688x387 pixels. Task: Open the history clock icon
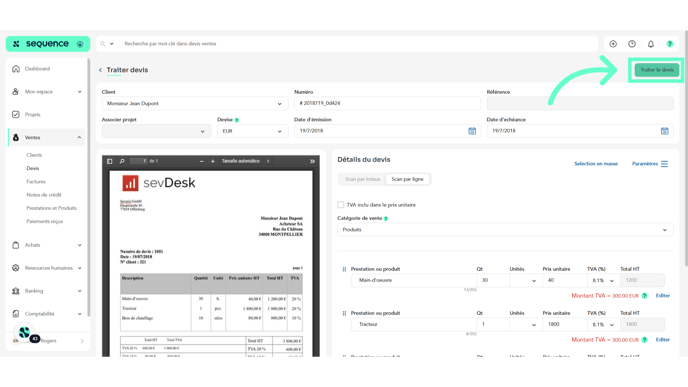pos(632,44)
